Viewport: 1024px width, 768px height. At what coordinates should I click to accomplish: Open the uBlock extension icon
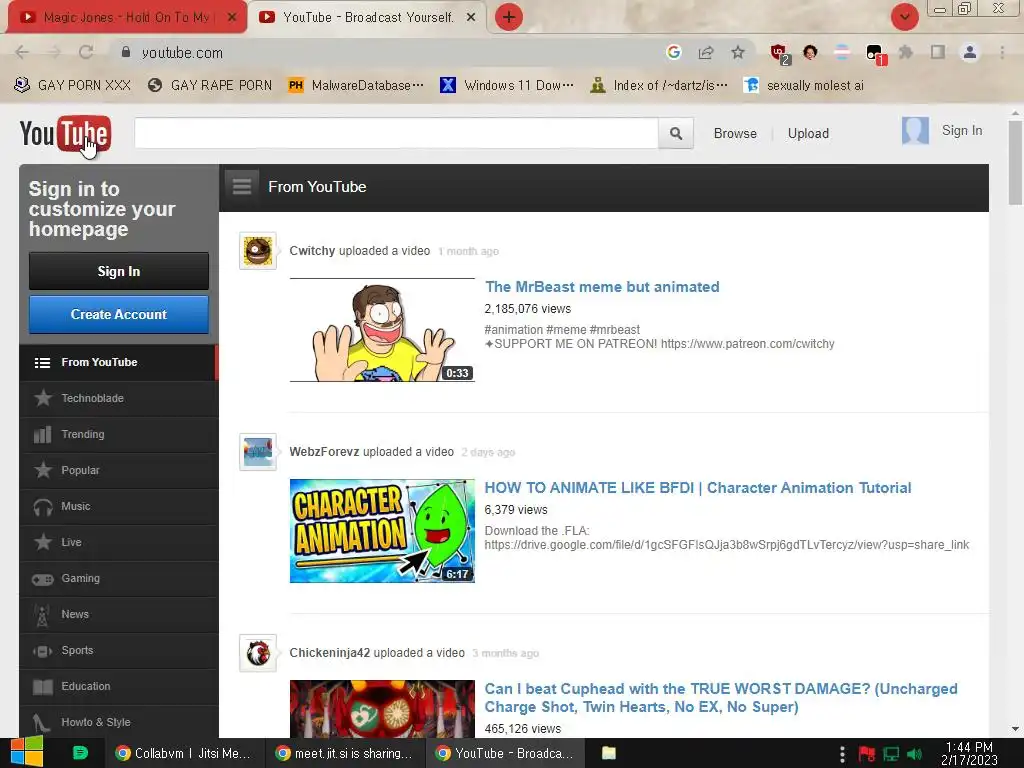click(779, 53)
